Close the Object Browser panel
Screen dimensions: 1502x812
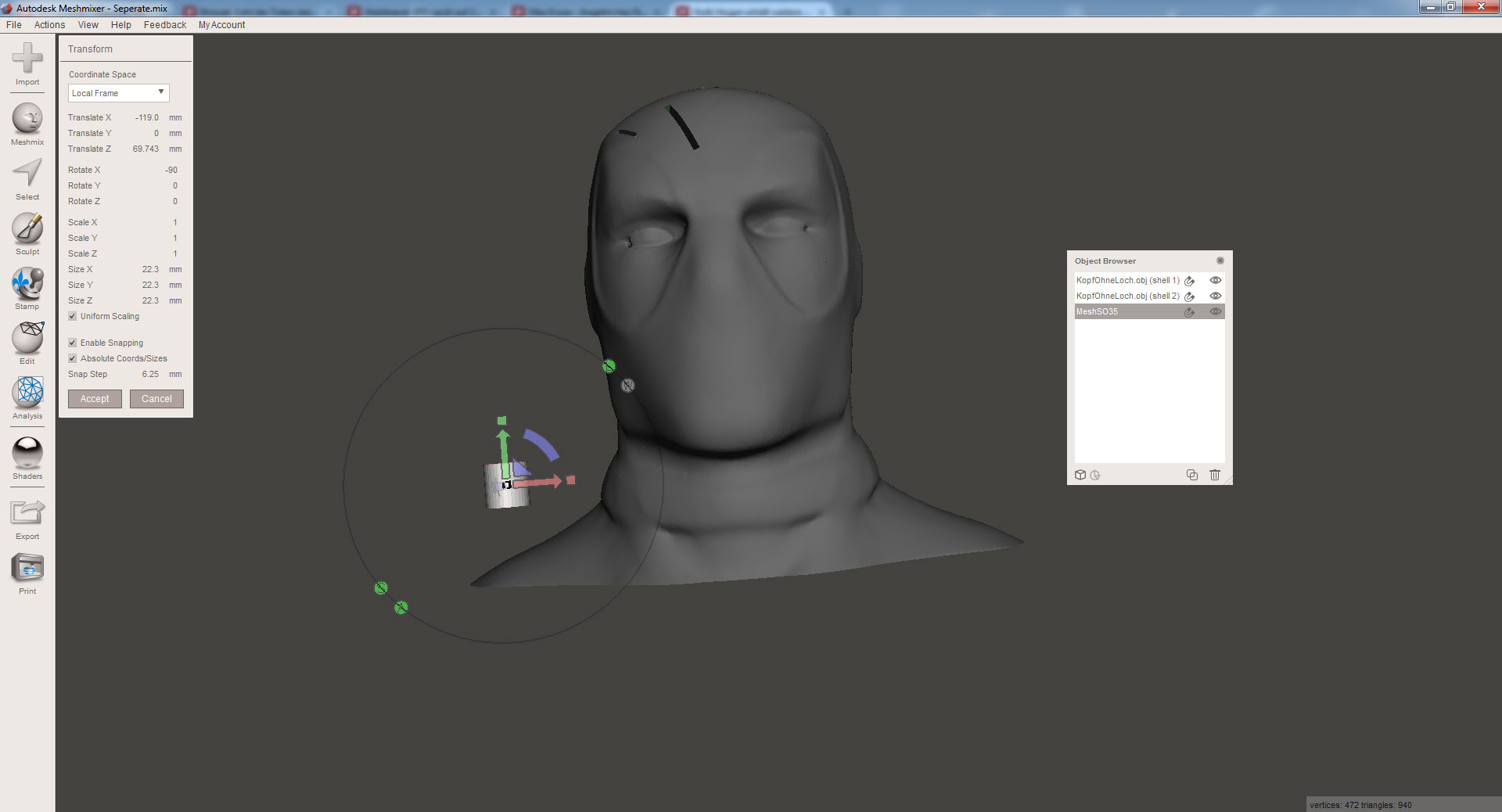[1220, 260]
